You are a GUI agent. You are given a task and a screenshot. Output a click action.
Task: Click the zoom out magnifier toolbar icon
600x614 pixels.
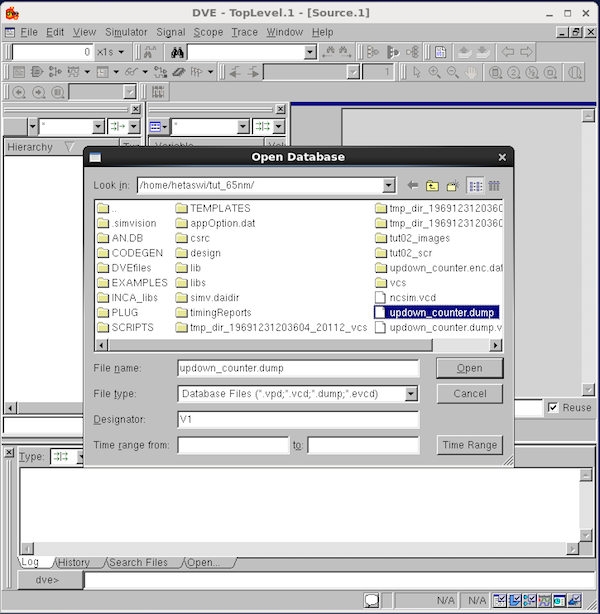(453, 72)
